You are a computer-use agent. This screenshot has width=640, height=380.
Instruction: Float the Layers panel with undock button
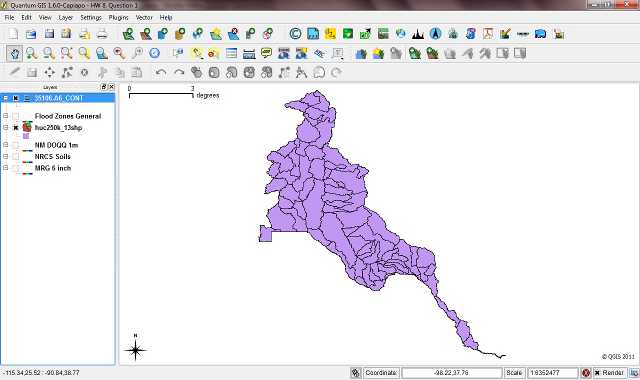coord(104,87)
